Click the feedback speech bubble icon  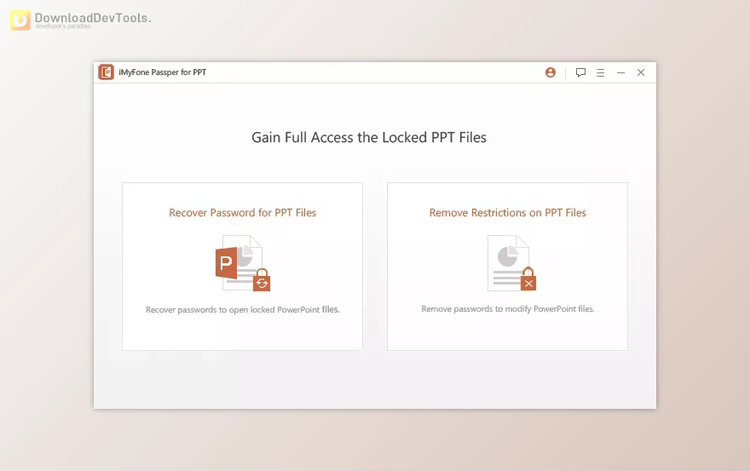(x=581, y=72)
